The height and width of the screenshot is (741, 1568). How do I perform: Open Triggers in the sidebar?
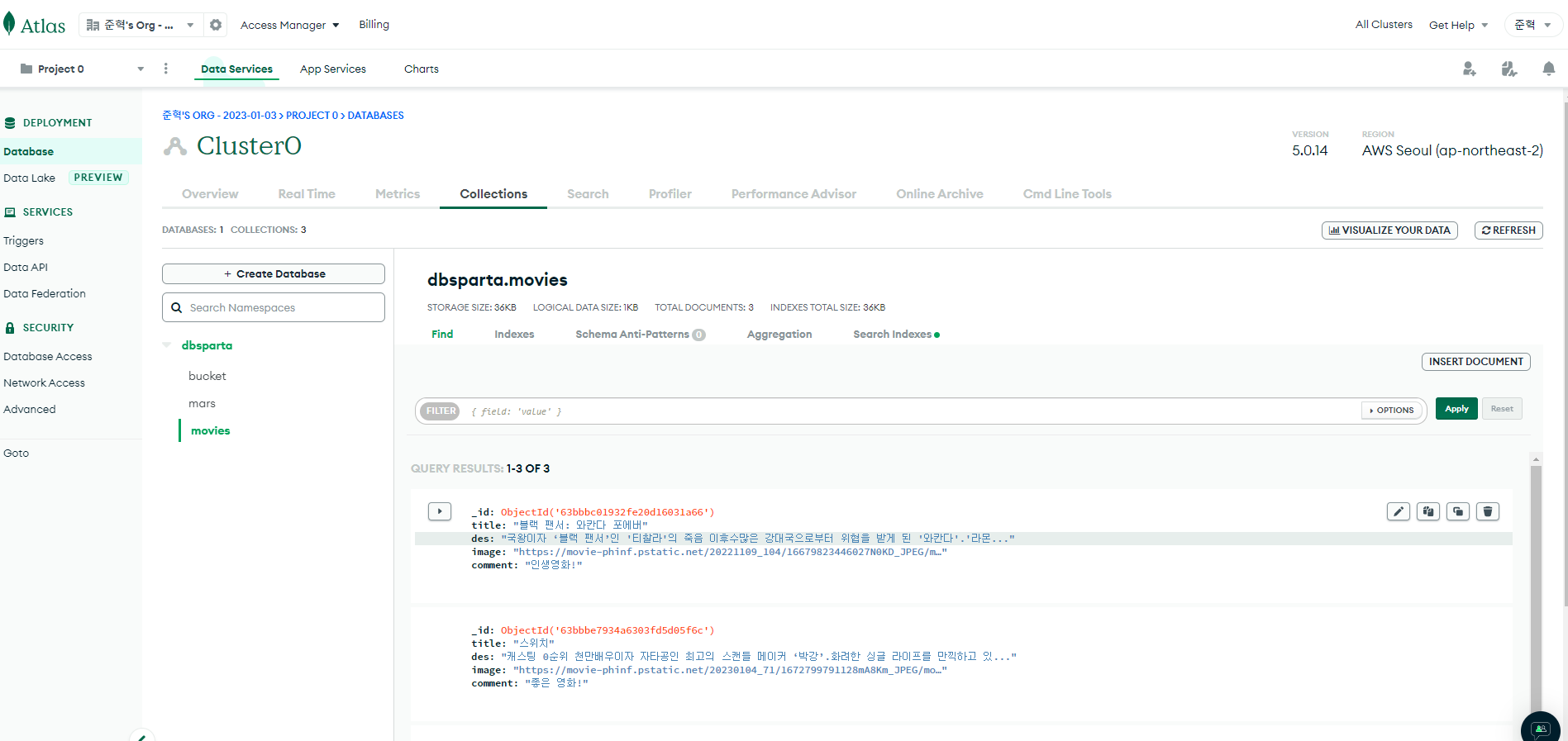point(23,240)
